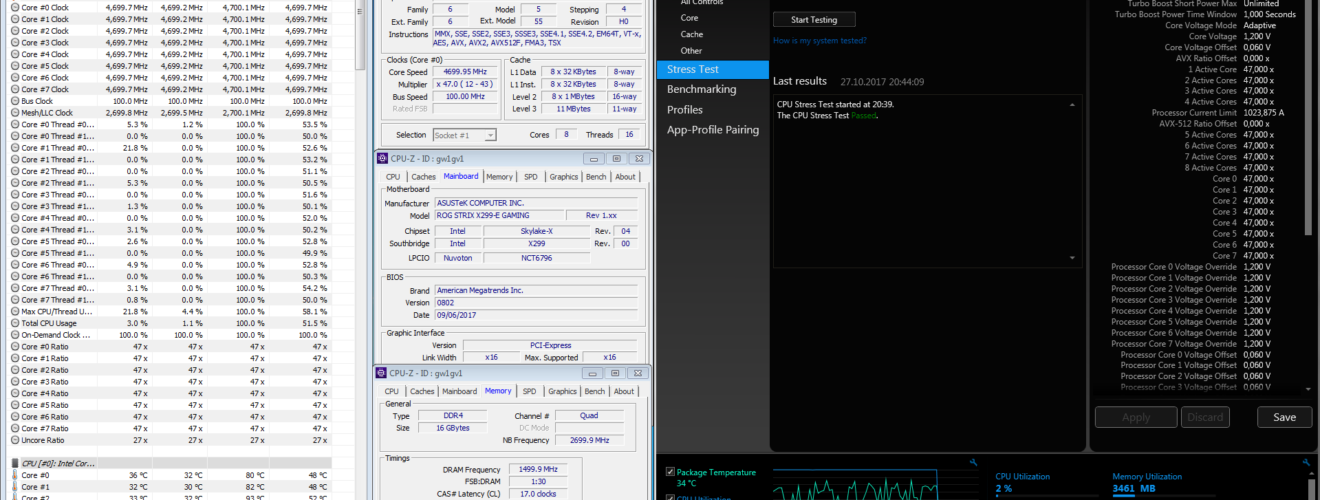Click the Discard button
This screenshot has width=1320, height=500.
click(x=1205, y=418)
